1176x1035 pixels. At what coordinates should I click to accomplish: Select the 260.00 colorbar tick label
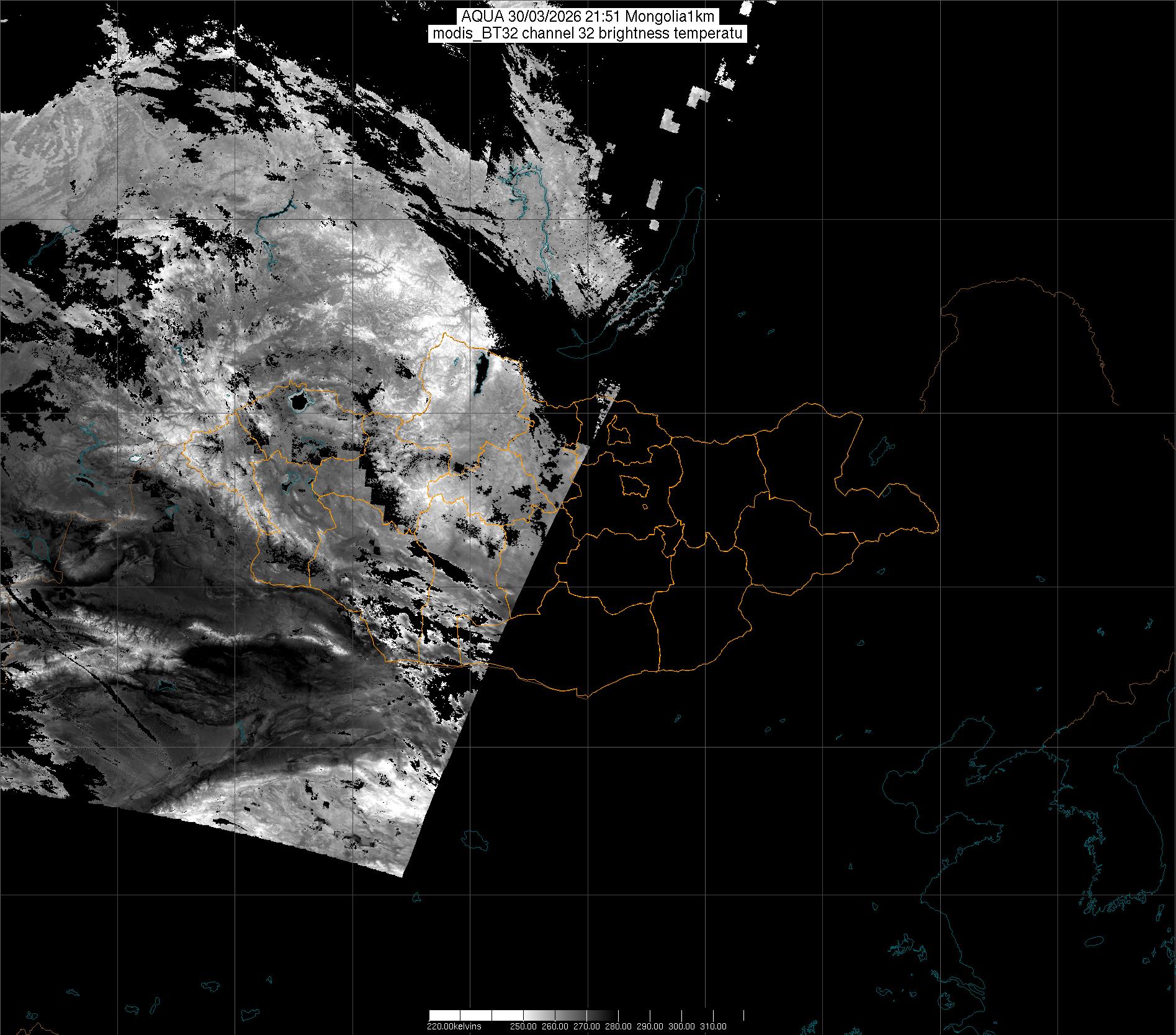click(x=555, y=1026)
